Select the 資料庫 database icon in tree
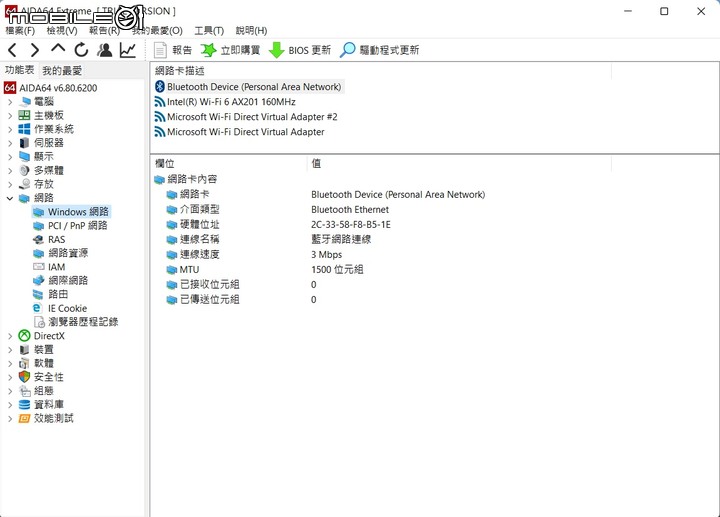Image resolution: width=720 pixels, height=517 pixels. point(24,405)
